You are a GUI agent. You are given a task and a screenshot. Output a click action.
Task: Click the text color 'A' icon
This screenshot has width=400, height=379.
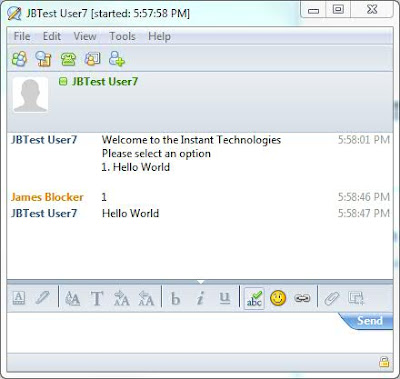(x=19, y=298)
